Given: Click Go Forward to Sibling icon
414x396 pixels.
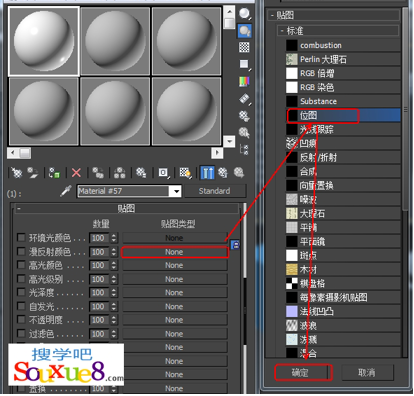Looking at the screenshot, I should (239, 173).
